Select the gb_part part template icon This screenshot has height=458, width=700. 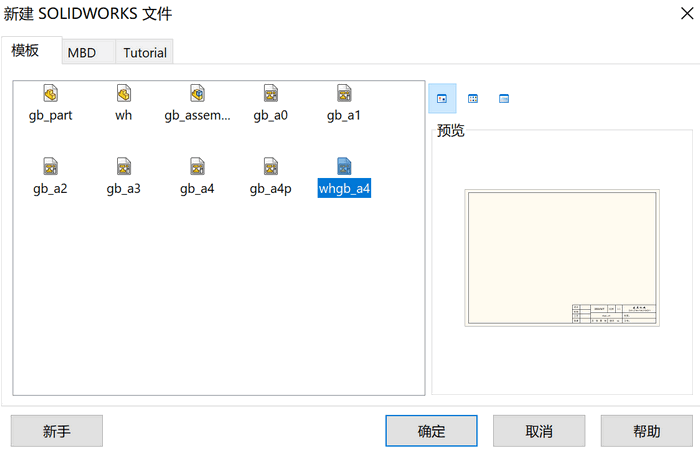click(50, 94)
